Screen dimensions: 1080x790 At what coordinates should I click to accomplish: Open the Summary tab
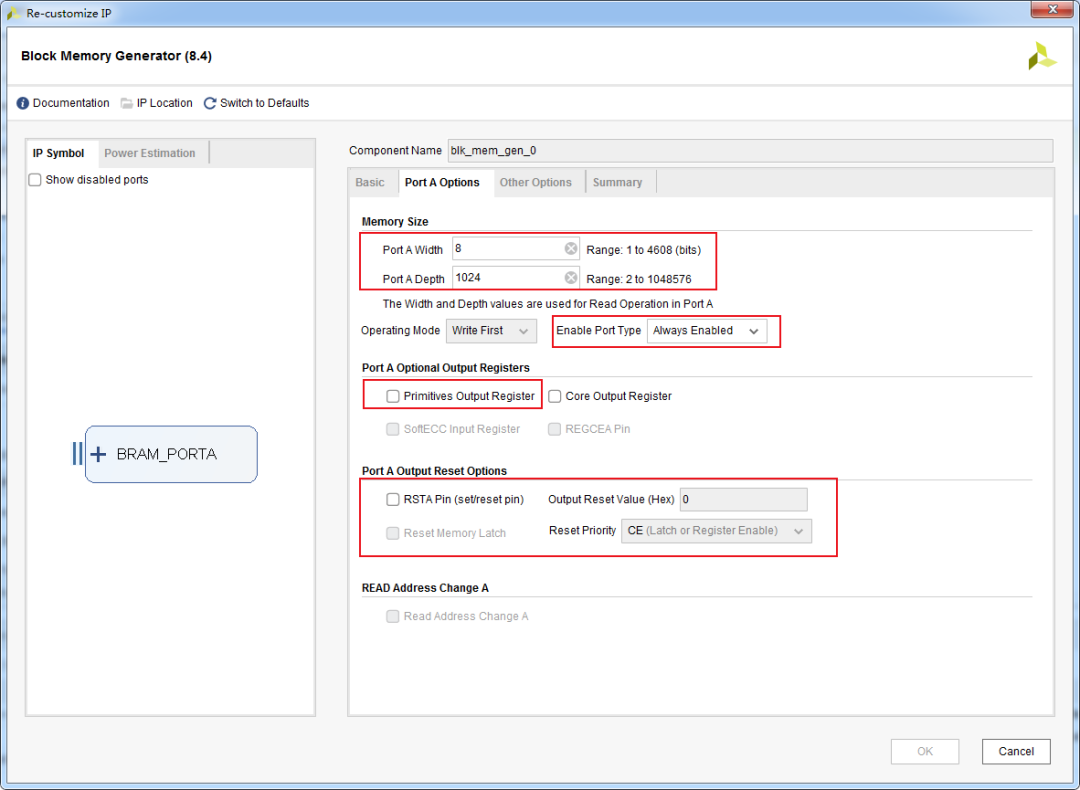pos(617,182)
